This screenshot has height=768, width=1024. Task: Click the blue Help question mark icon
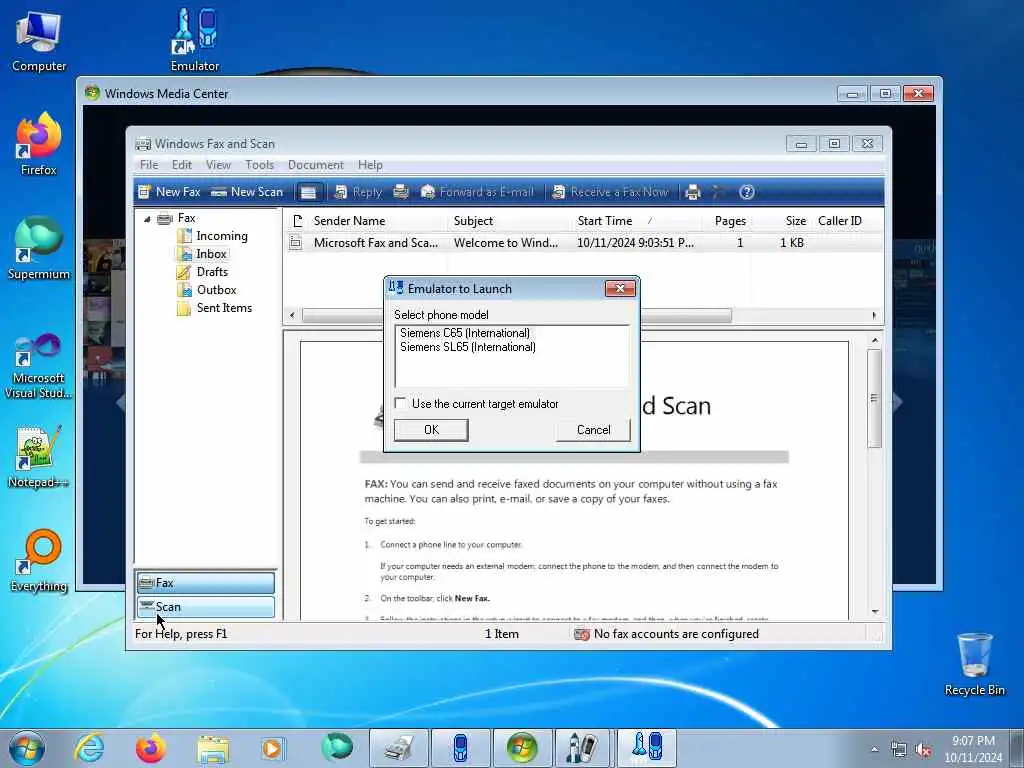click(746, 192)
